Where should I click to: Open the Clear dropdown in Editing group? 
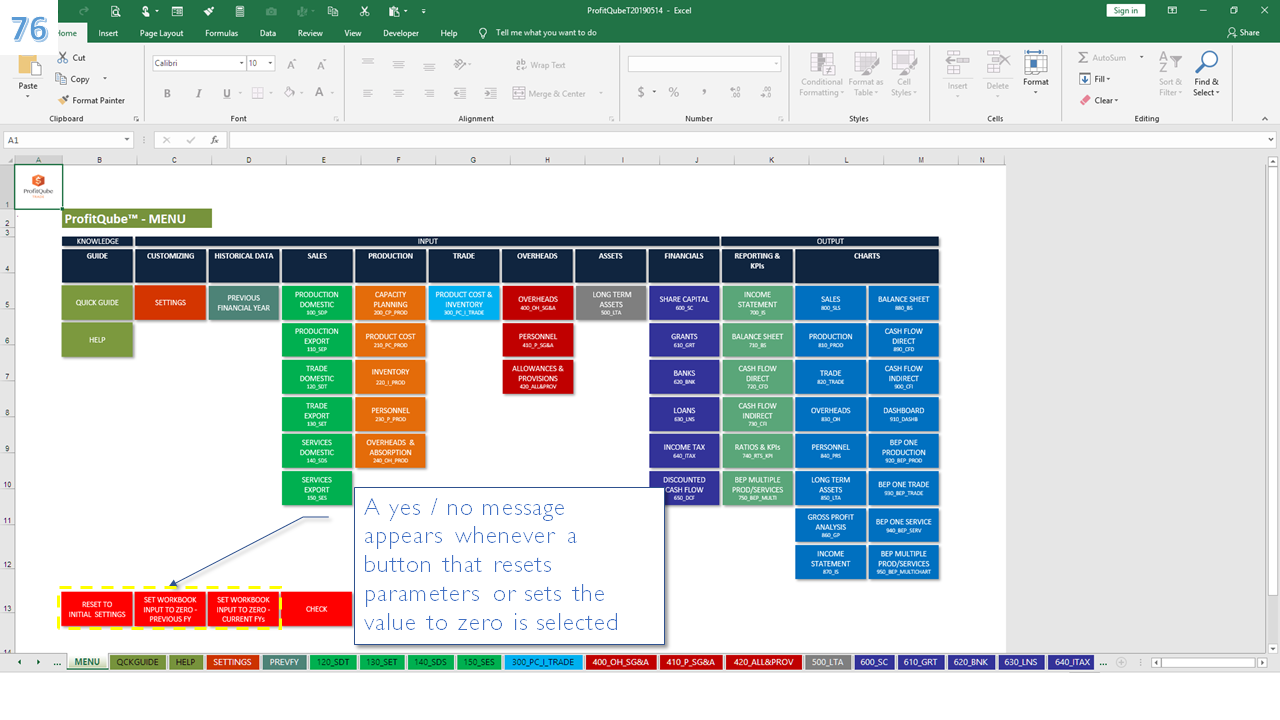click(1099, 100)
